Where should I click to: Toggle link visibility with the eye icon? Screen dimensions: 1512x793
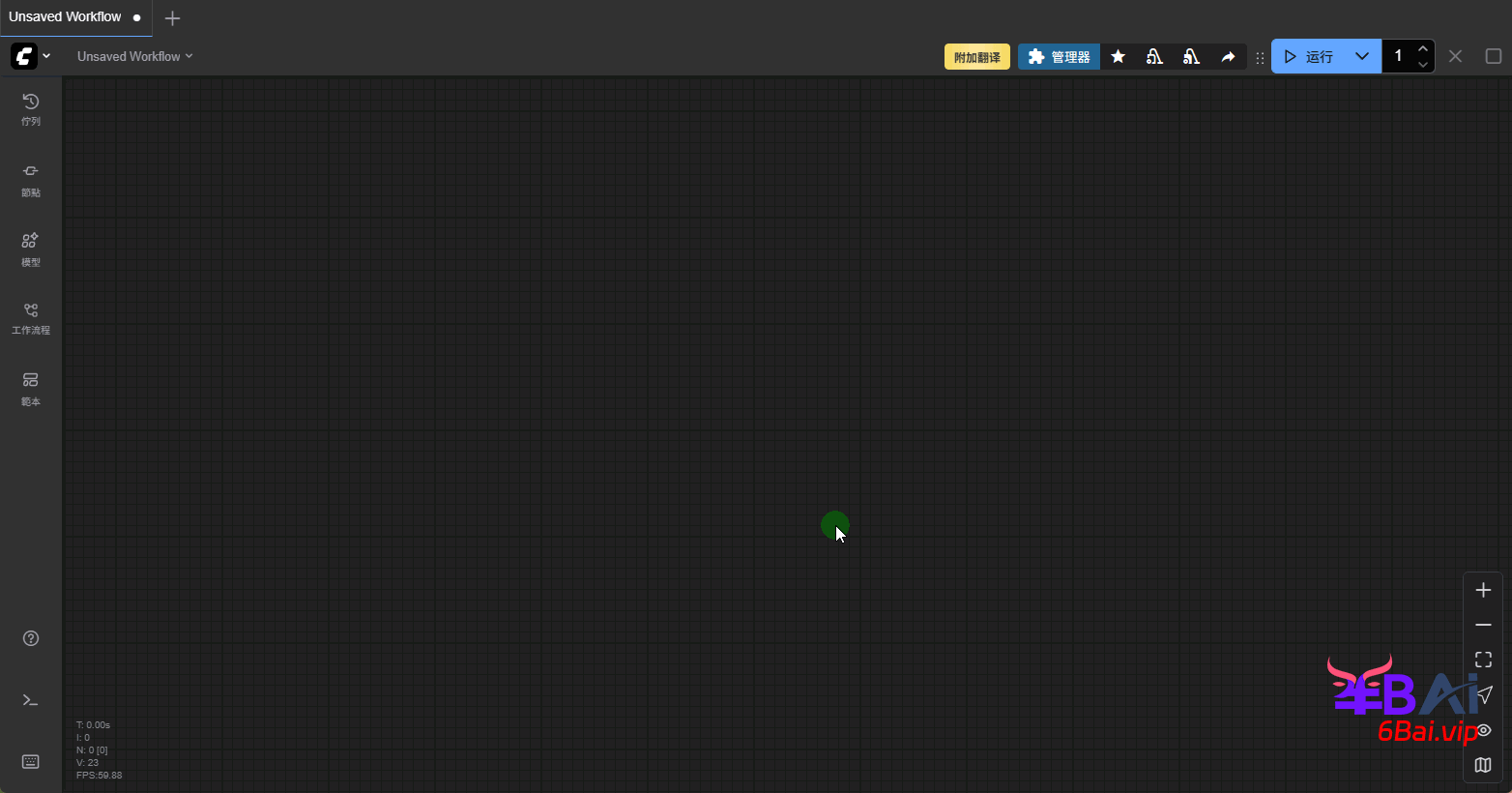click(x=1484, y=730)
